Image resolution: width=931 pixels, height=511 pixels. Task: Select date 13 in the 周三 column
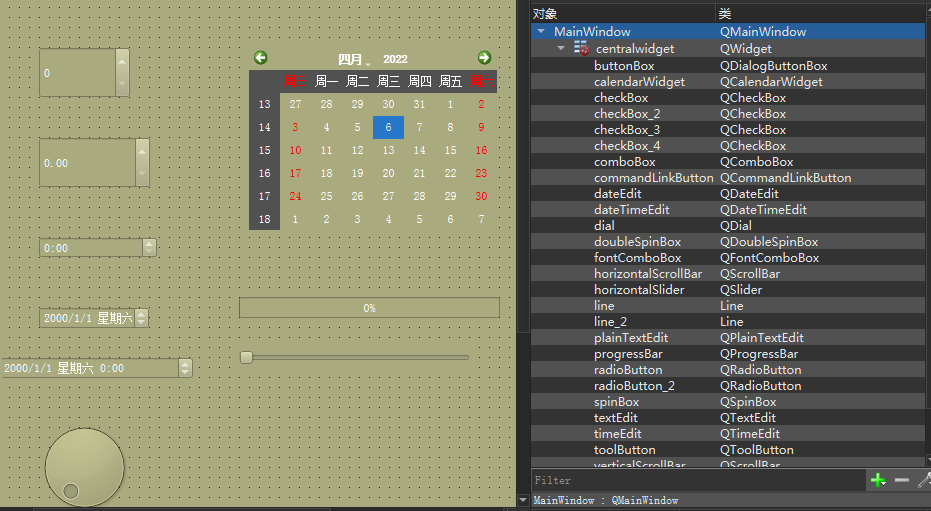(388, 150)
